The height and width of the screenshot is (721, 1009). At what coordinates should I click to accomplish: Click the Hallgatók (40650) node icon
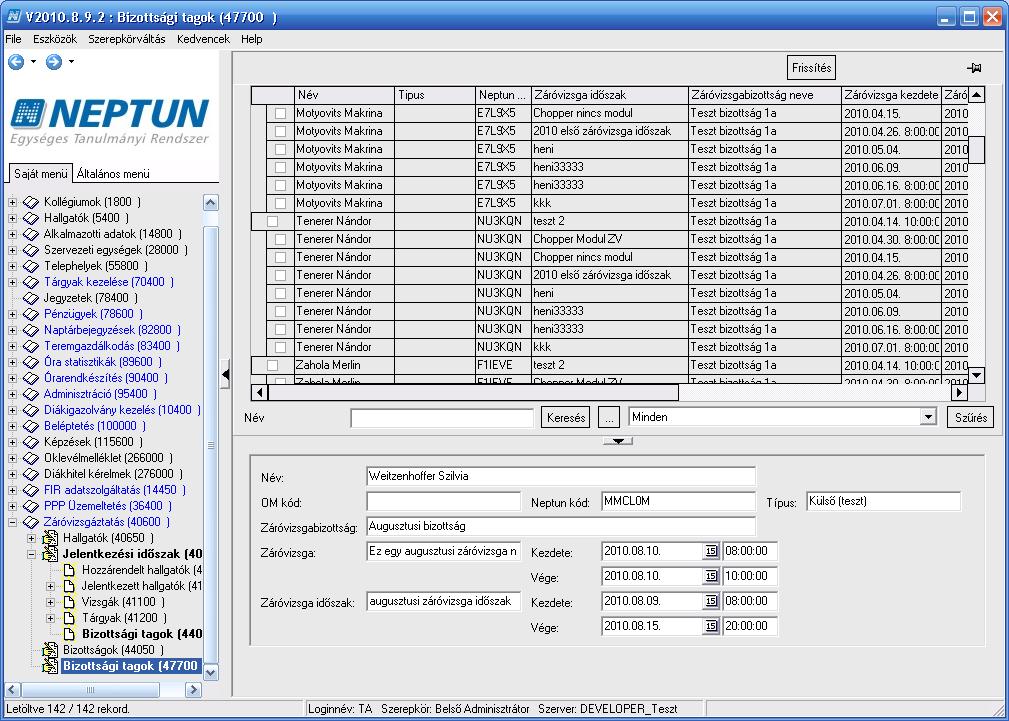pyautogui.click(x=50, y=538)
